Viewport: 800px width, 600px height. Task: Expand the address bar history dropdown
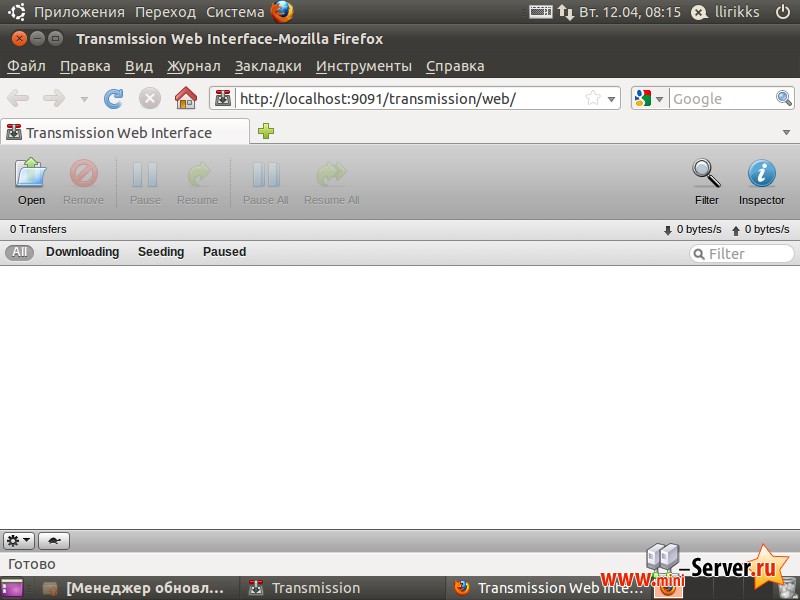click(611, 98)
